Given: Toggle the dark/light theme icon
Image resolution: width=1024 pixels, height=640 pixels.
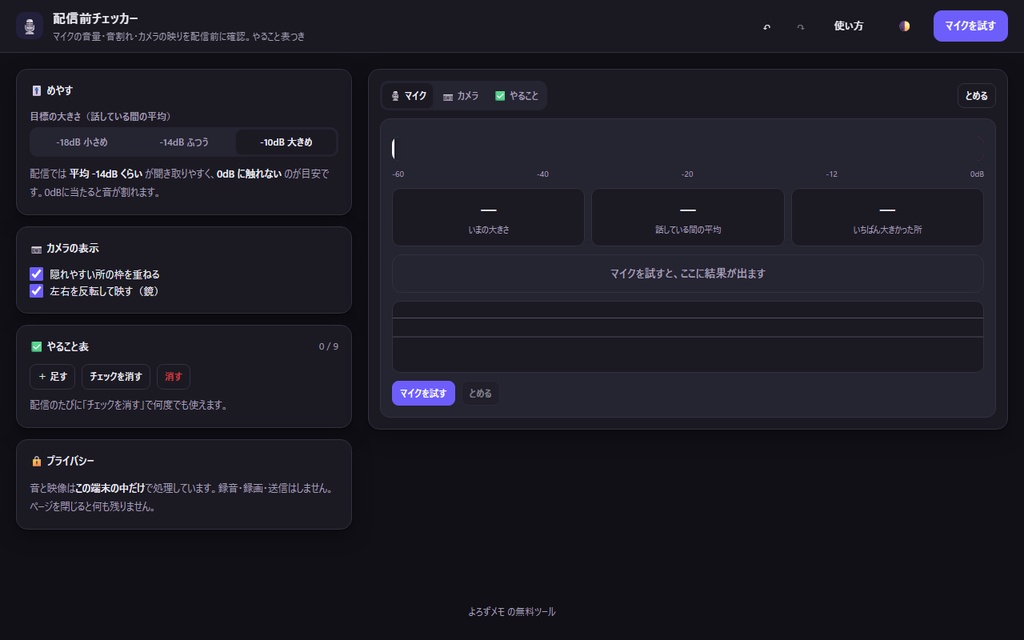Looking at the screenshot, I should pos(904,26).
